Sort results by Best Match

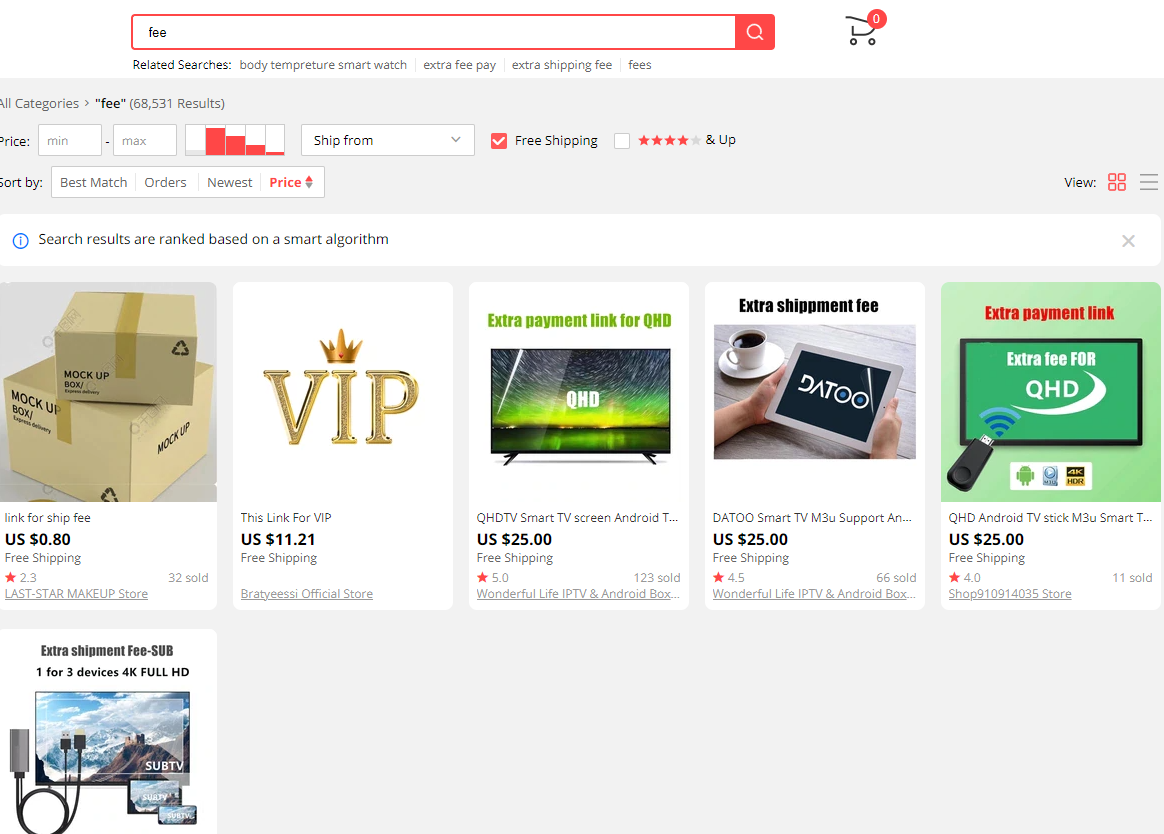[x=94, y=183]
